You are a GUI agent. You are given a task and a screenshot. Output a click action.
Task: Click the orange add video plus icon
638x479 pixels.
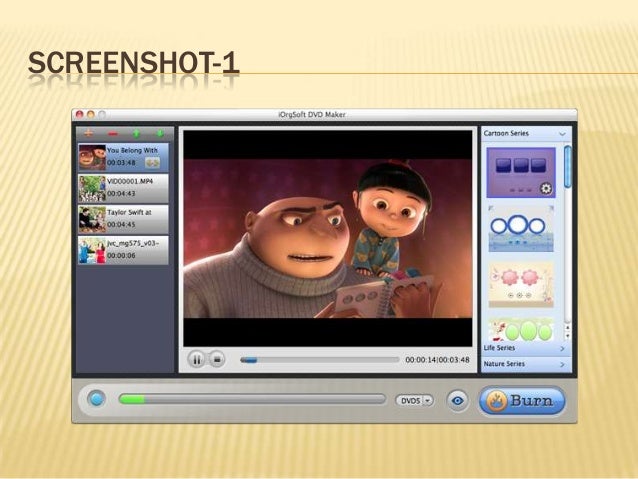89,133
